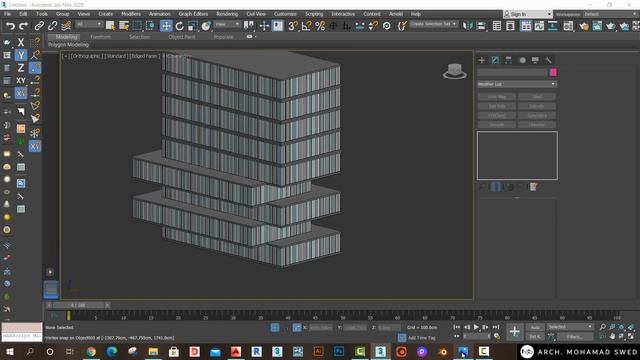This screenshot has width=640, height=360.
Task: Open the Hierarchy command panel tab
Action: (508, 60)
